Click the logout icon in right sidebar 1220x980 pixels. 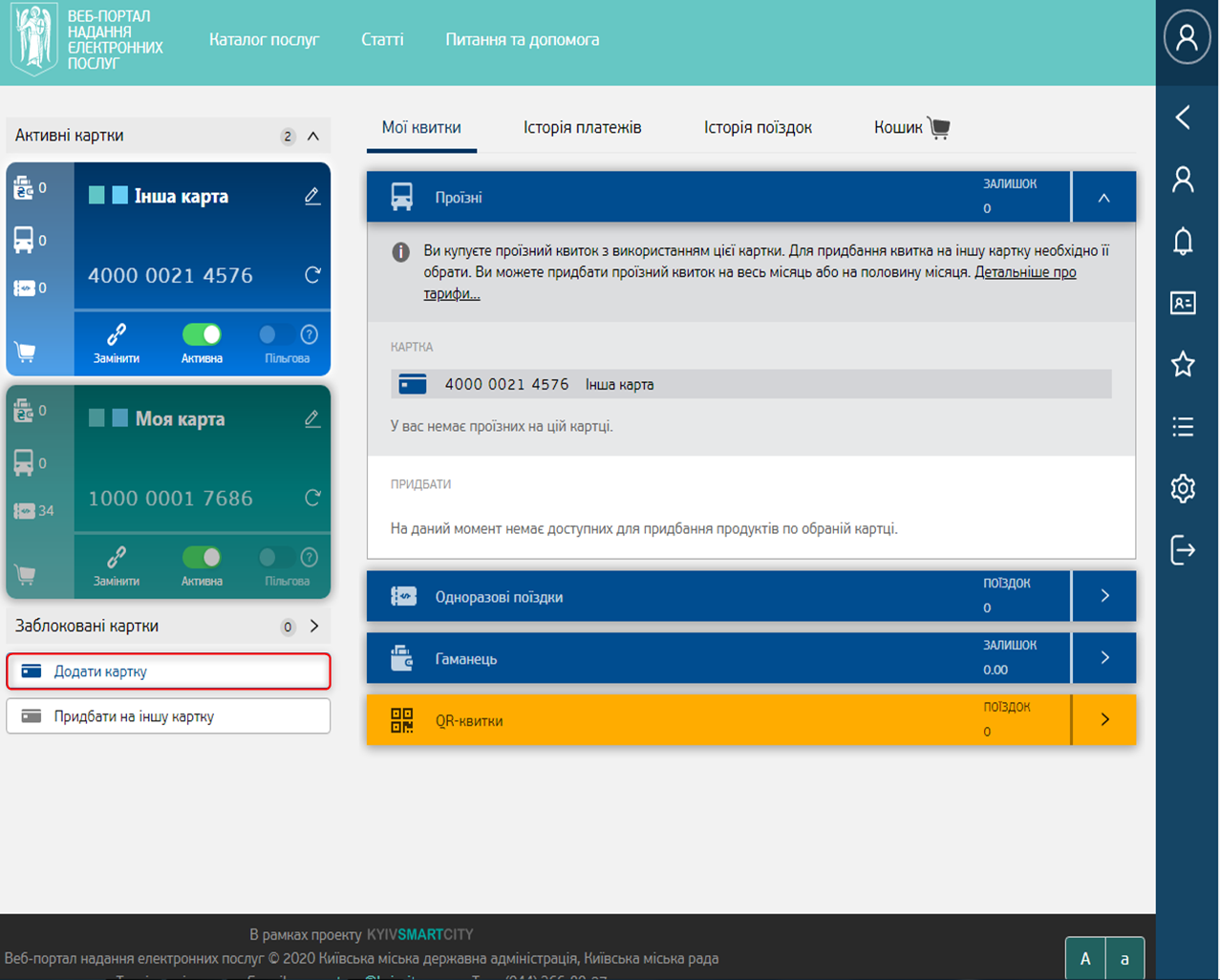point(1183,550)
